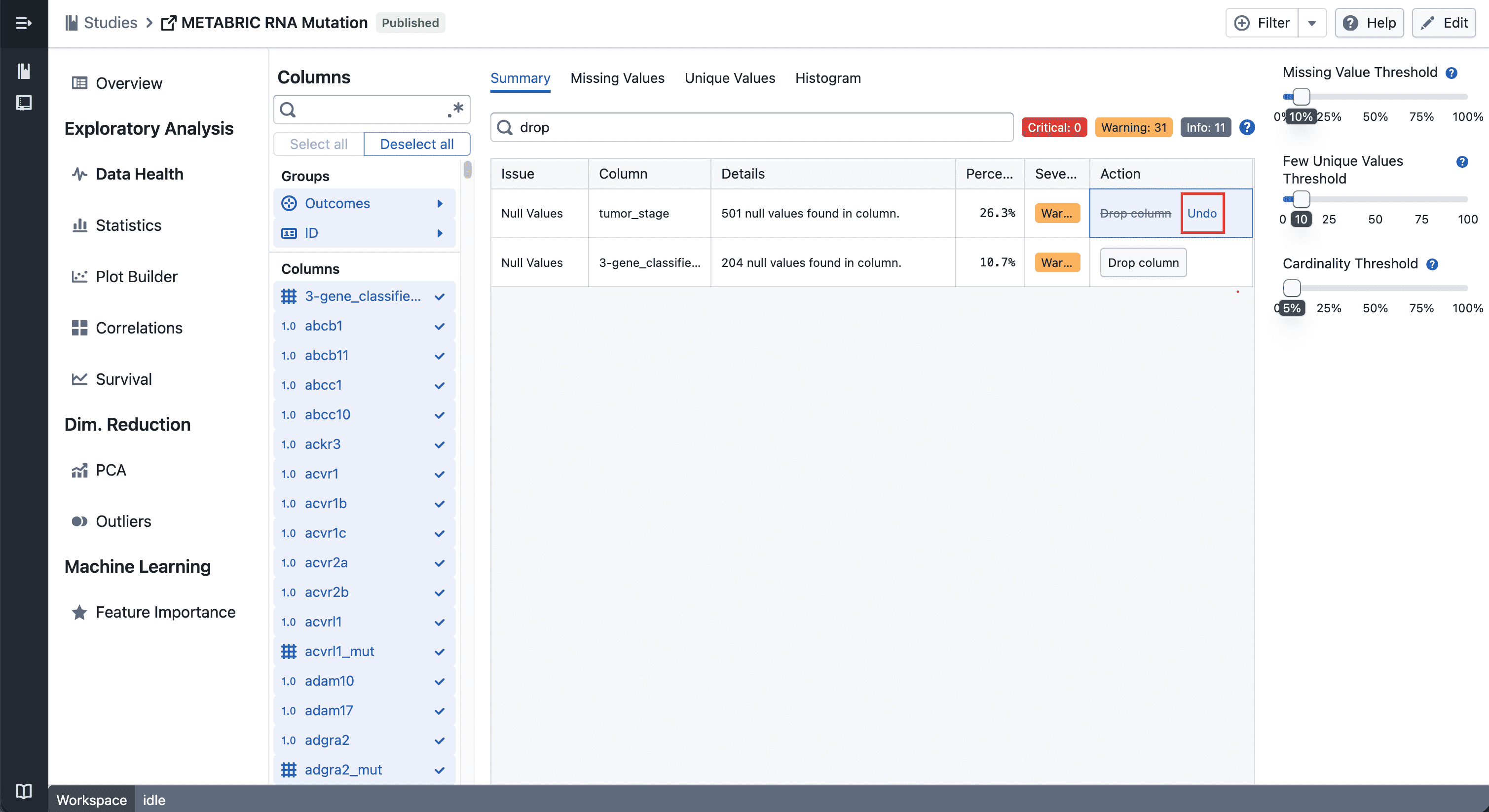Deselect the 3-gene_classifie... column checkmark
This screenshot has height=812, width=1489.
click(x=439, y=296)
